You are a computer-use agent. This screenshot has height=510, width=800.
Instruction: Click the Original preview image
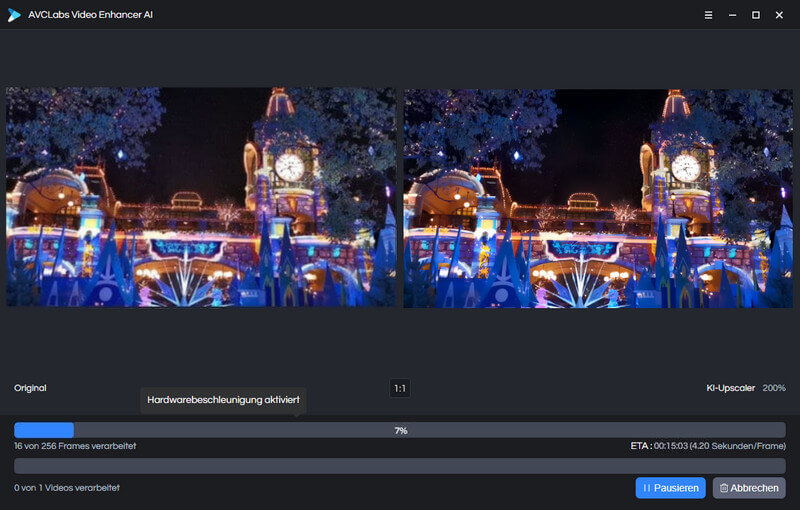click(201, 197)
